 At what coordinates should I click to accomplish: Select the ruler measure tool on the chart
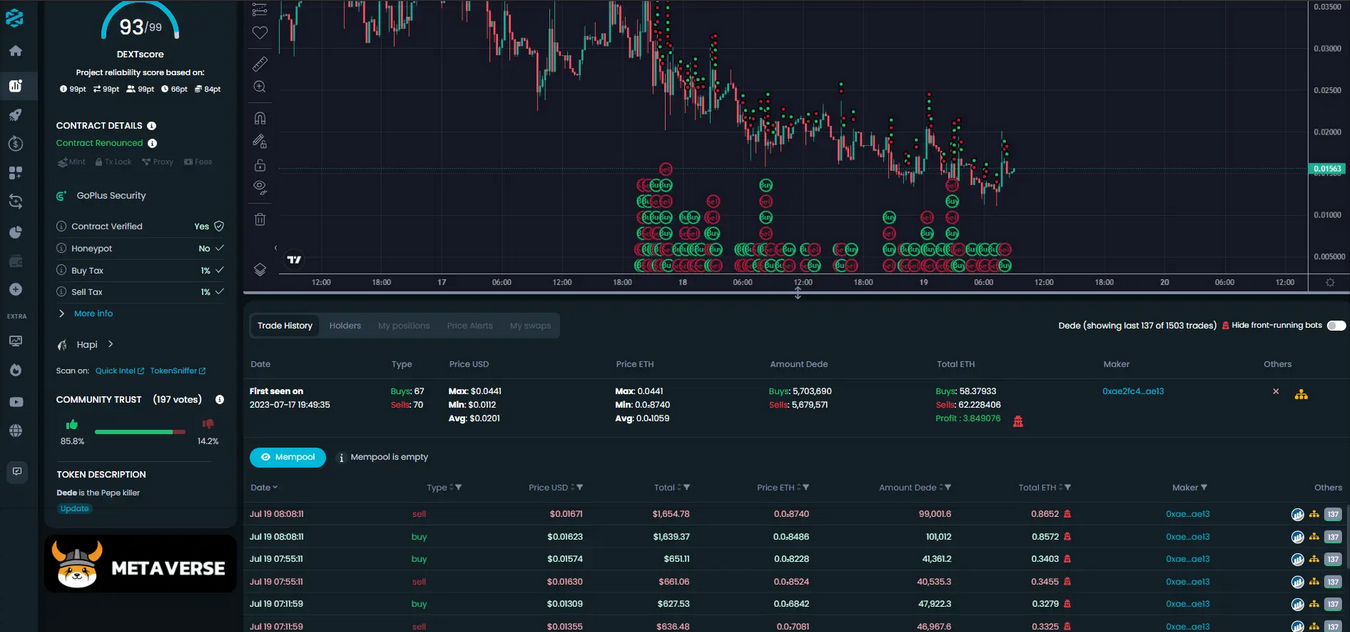(260, 64)
